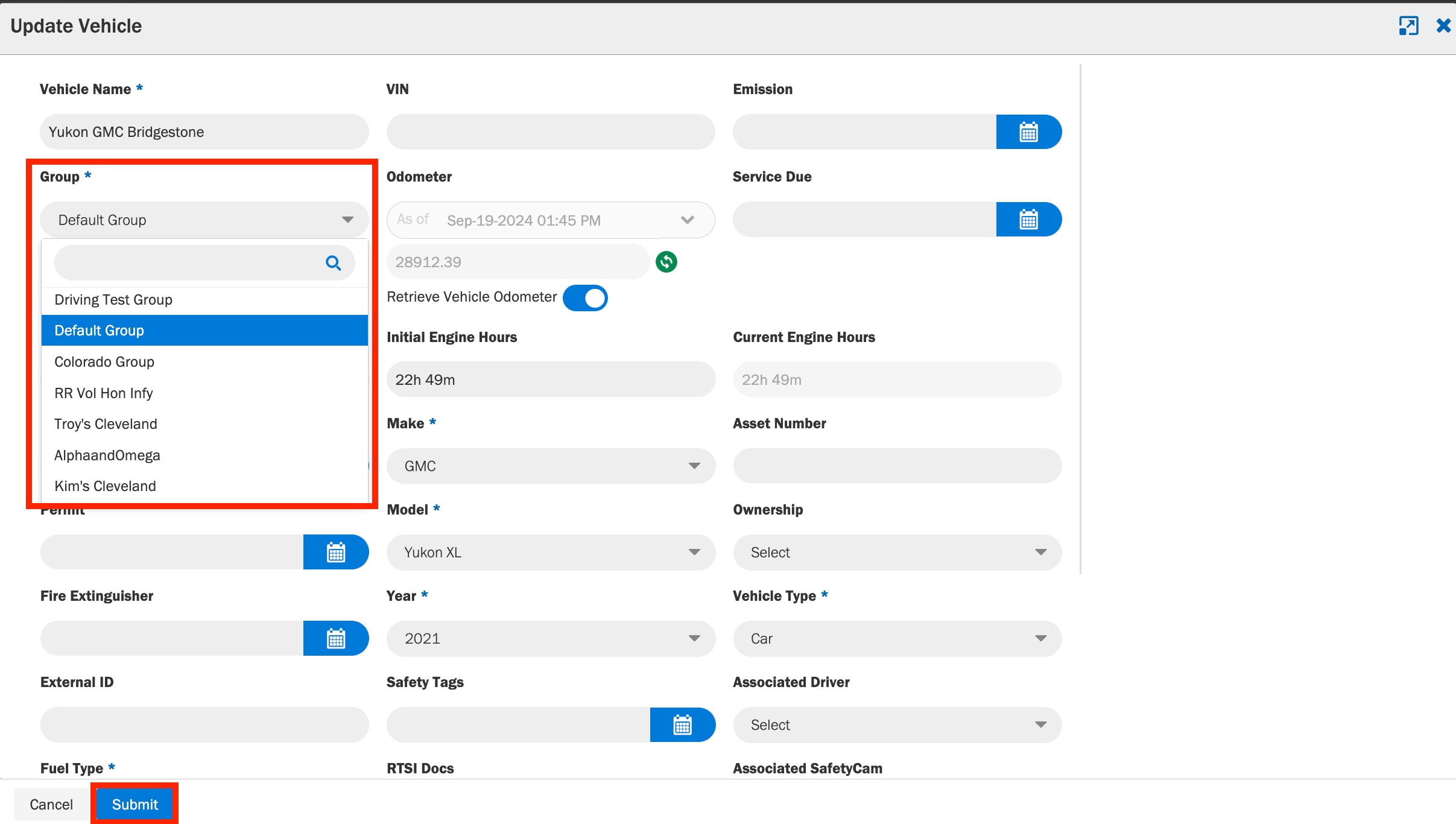
Task: Edit the Initial Engine Hours field
Action: (x=551, y=379)
